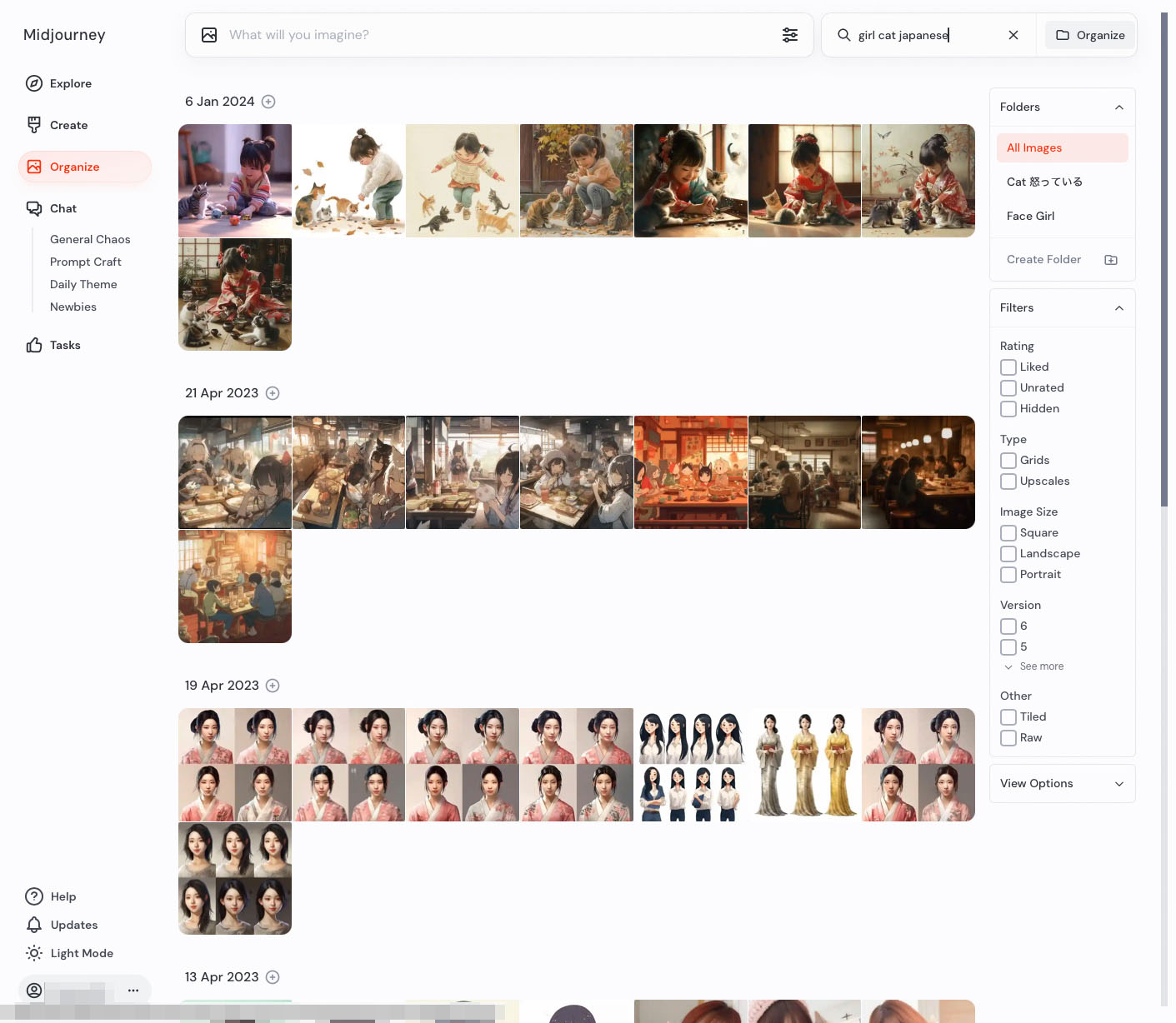Open first image under 6 Jan 2024

(x=235, y=181)
